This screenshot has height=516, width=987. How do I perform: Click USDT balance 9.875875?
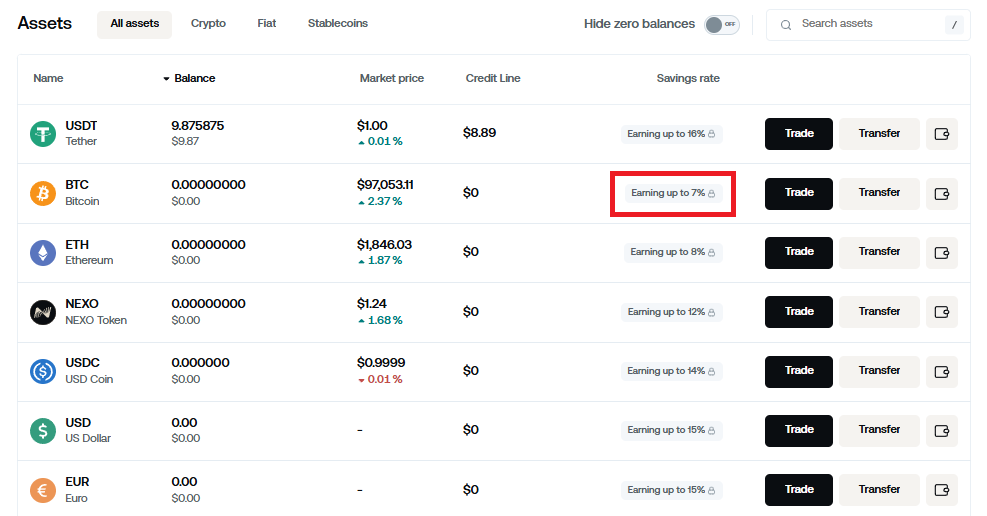pos(198,126)
